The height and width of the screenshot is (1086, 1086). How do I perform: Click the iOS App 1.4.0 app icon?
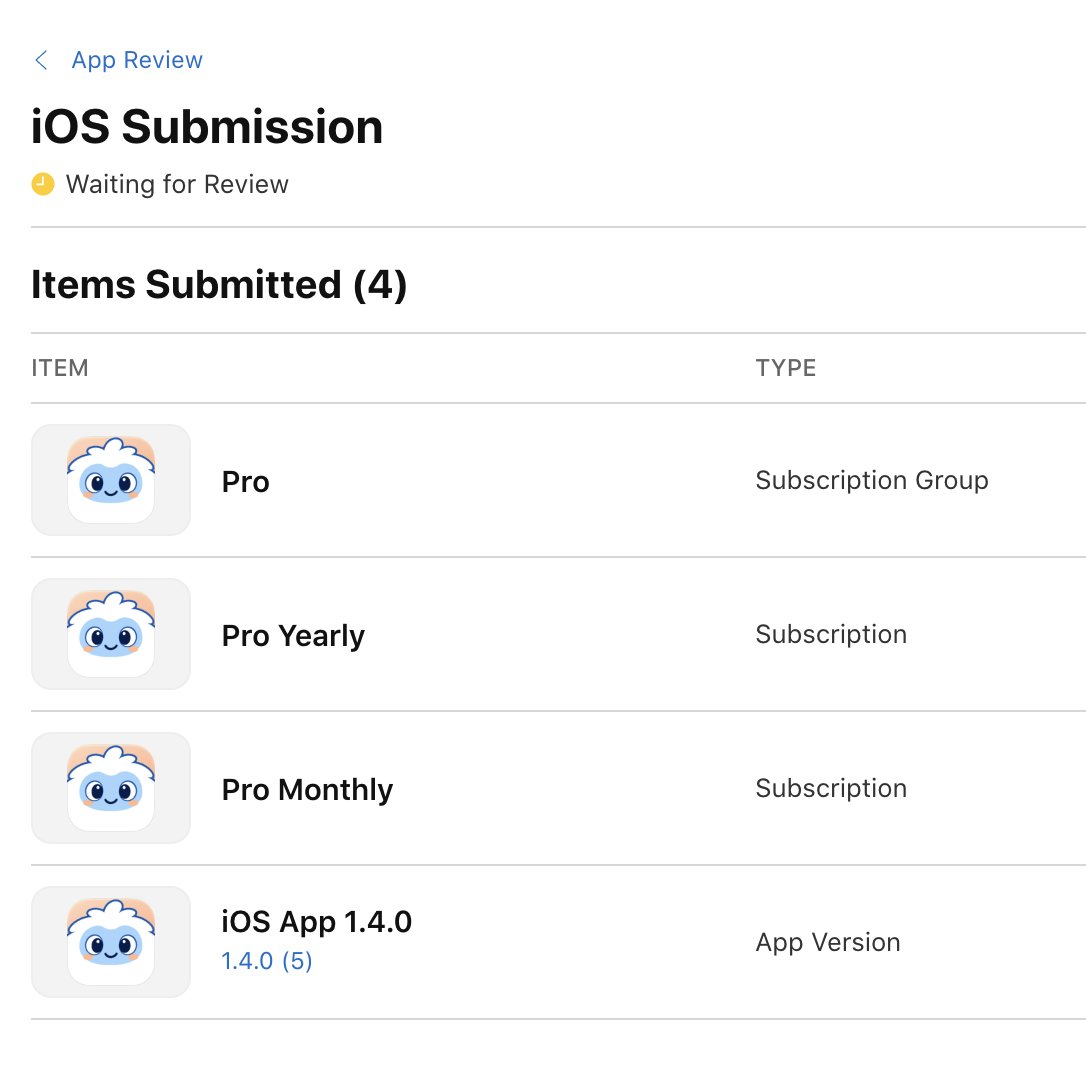(111, 942)
